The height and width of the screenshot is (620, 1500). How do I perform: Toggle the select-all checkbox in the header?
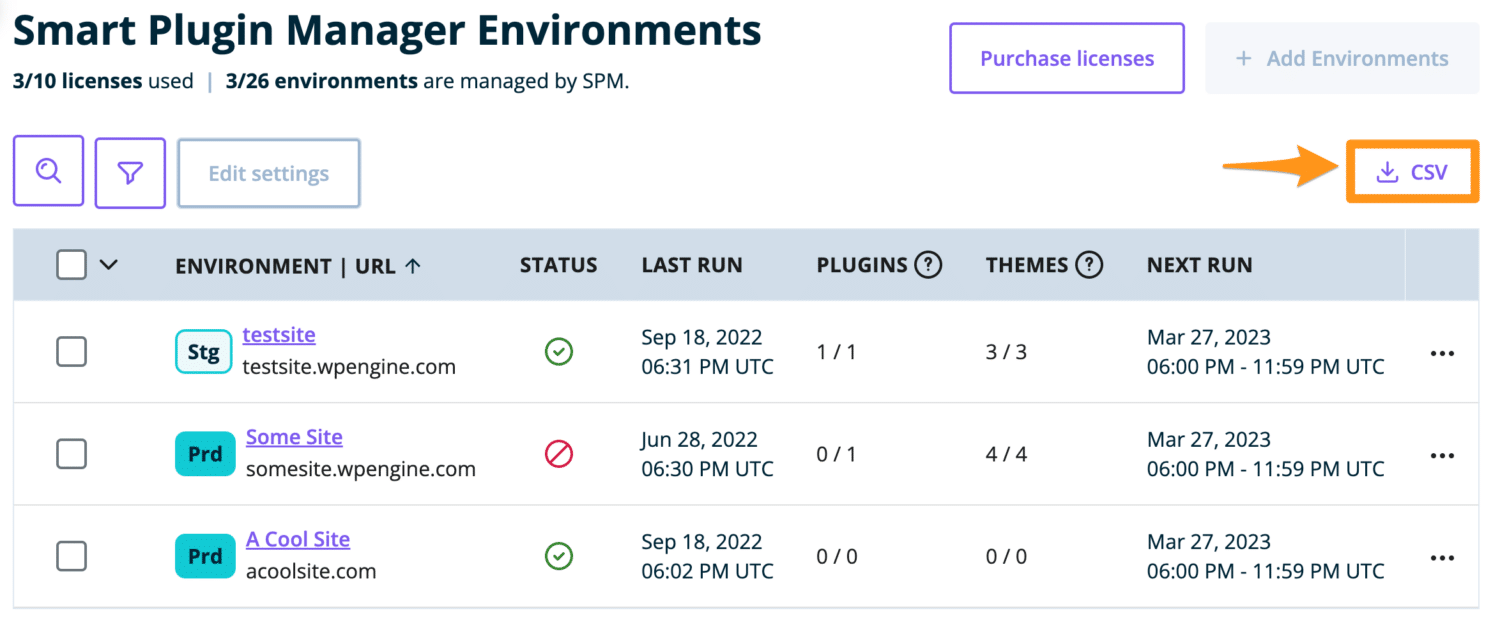71,264
